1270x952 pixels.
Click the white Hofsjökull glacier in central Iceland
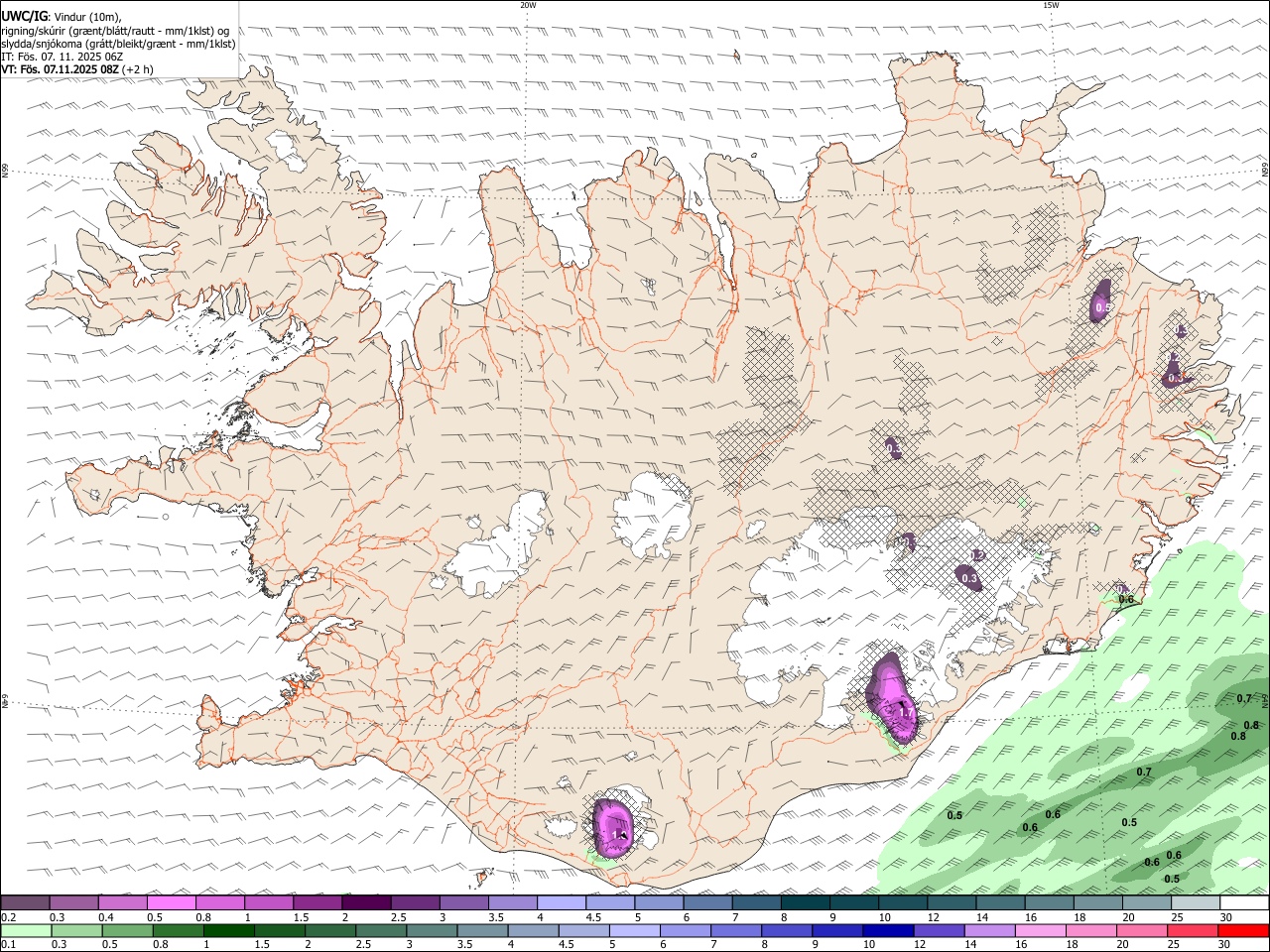click(x=652, y=516)
